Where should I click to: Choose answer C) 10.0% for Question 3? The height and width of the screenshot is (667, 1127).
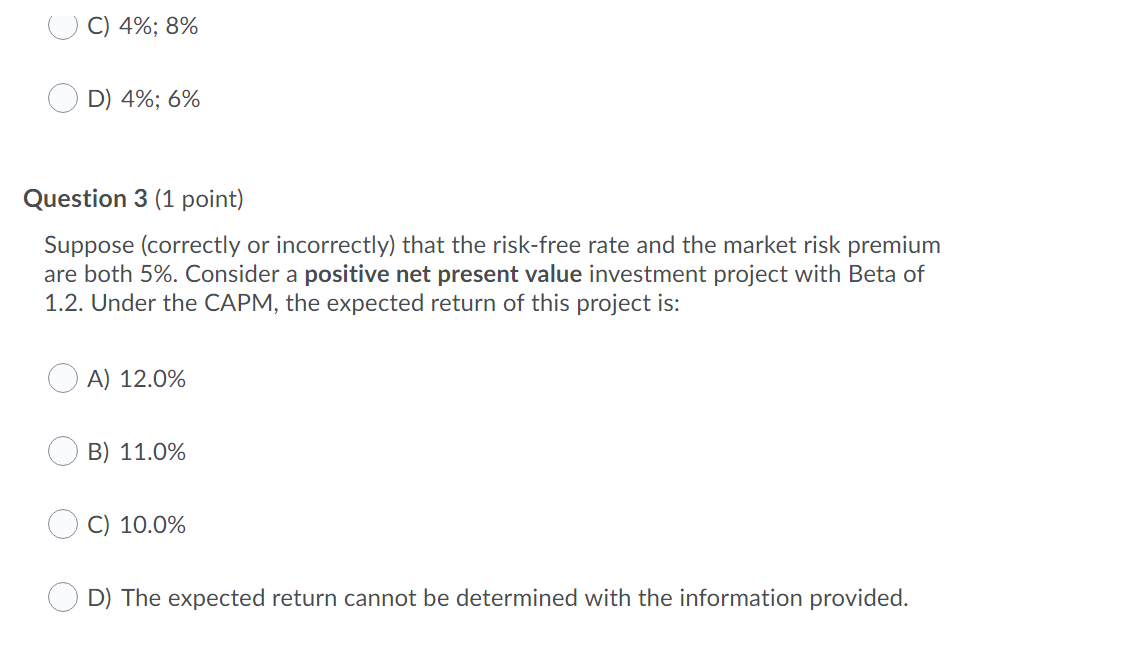62,524
